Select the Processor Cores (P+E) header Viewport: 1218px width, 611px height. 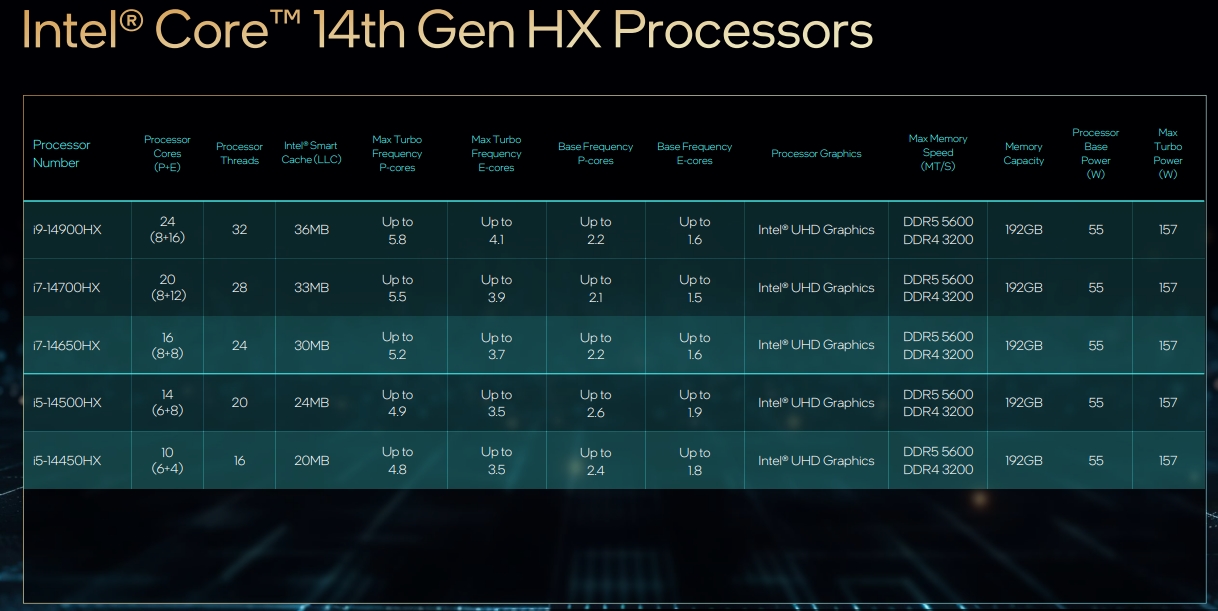coord(167,154)
